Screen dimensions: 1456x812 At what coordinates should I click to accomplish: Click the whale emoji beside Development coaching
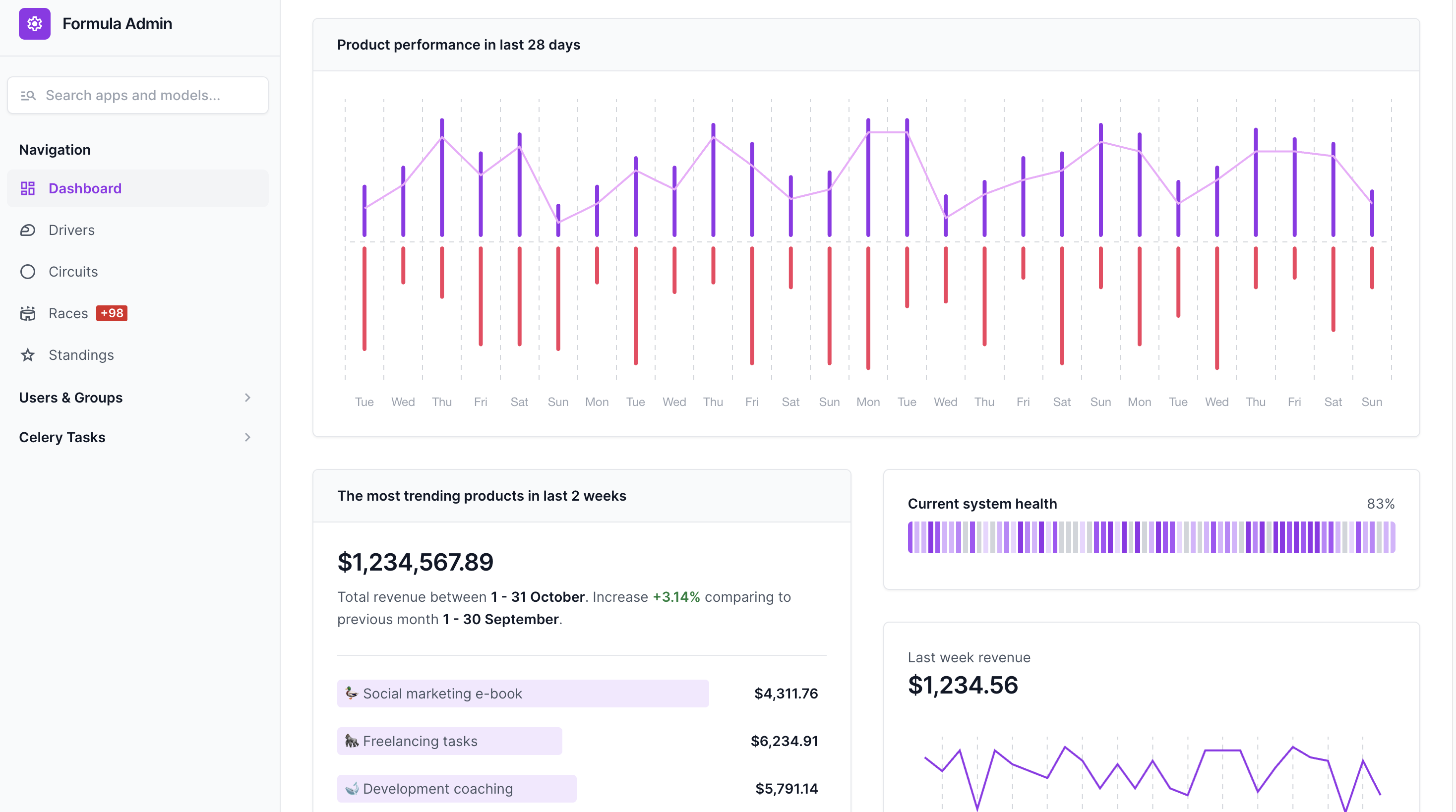(352, 788)
